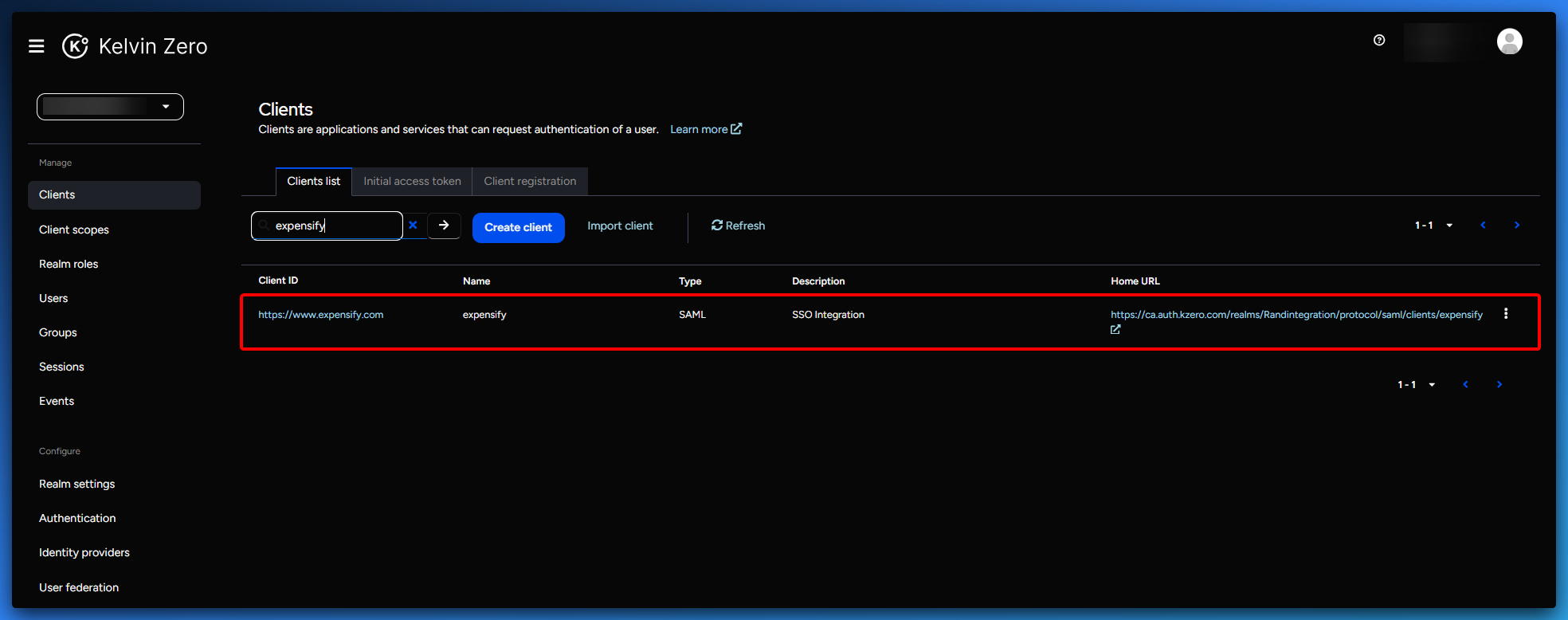The height and width of the screenshot is (620, 1568).
Task: Go to next page in bottom pagination
Action: (1499, 384)
